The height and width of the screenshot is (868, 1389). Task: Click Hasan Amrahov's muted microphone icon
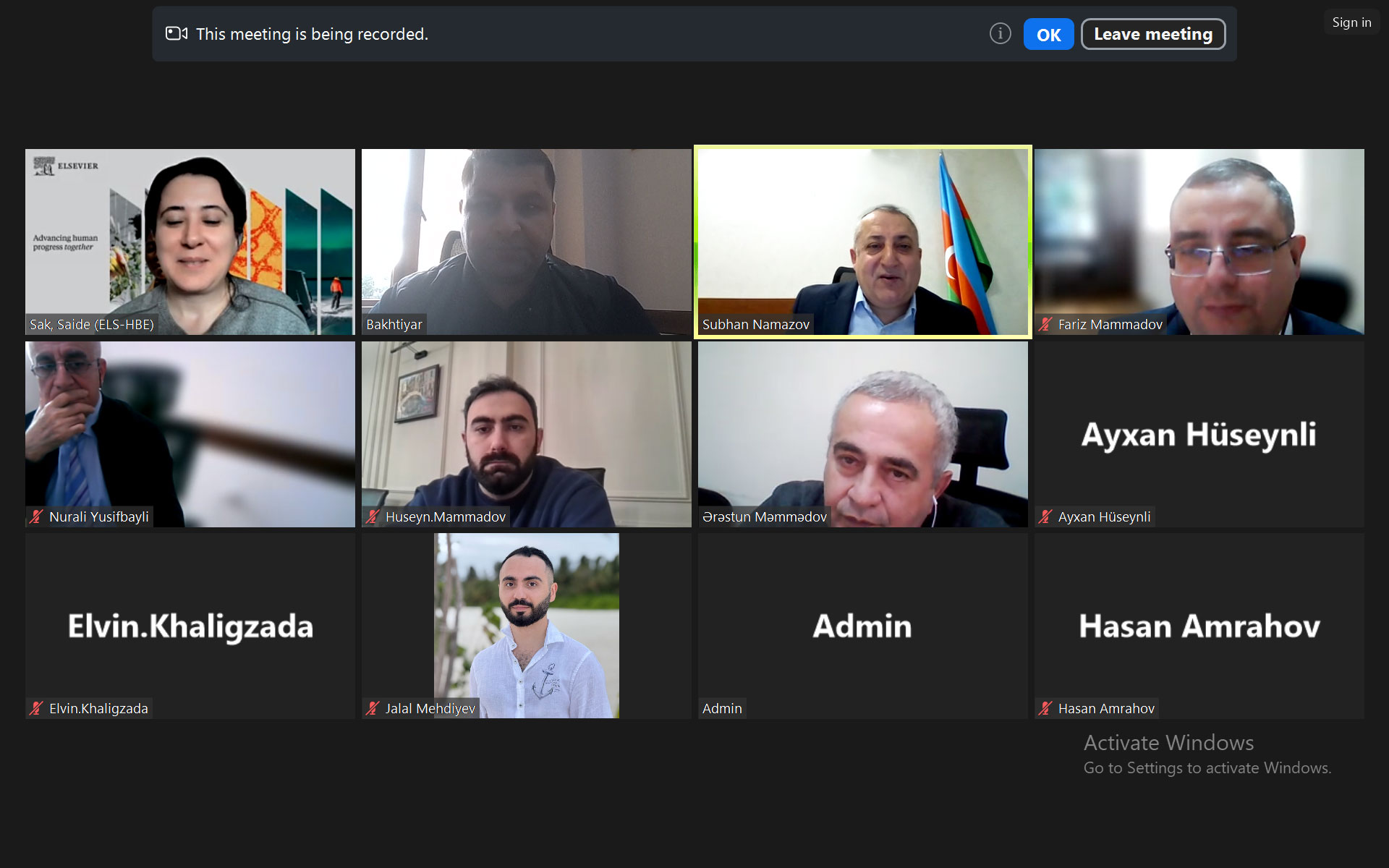tap(1045, 709)
